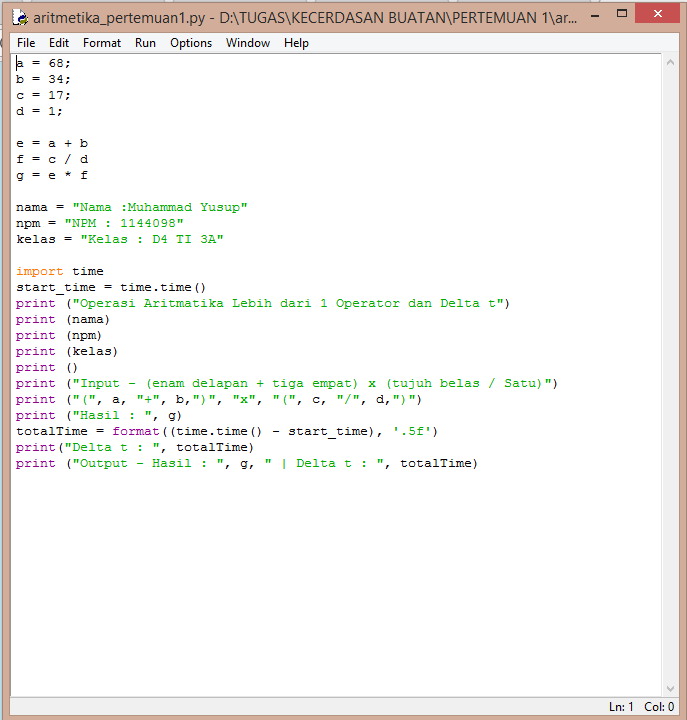Image resolution: width=687 pixels, height=720 pixels.
Task: Place cursor on 'f = c / d'
Action: coord(52,159)
